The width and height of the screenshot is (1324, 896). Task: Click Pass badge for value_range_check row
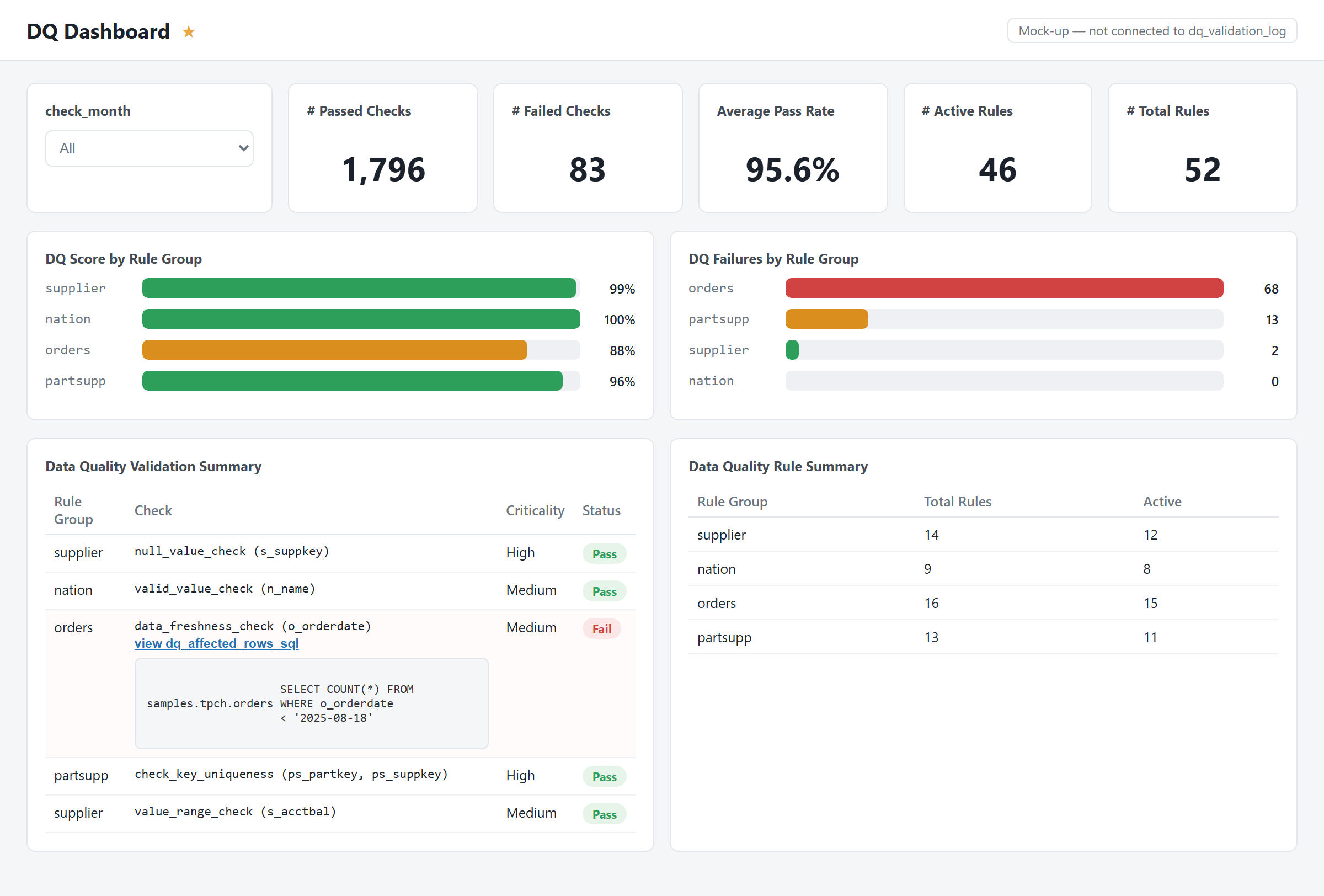604,814
